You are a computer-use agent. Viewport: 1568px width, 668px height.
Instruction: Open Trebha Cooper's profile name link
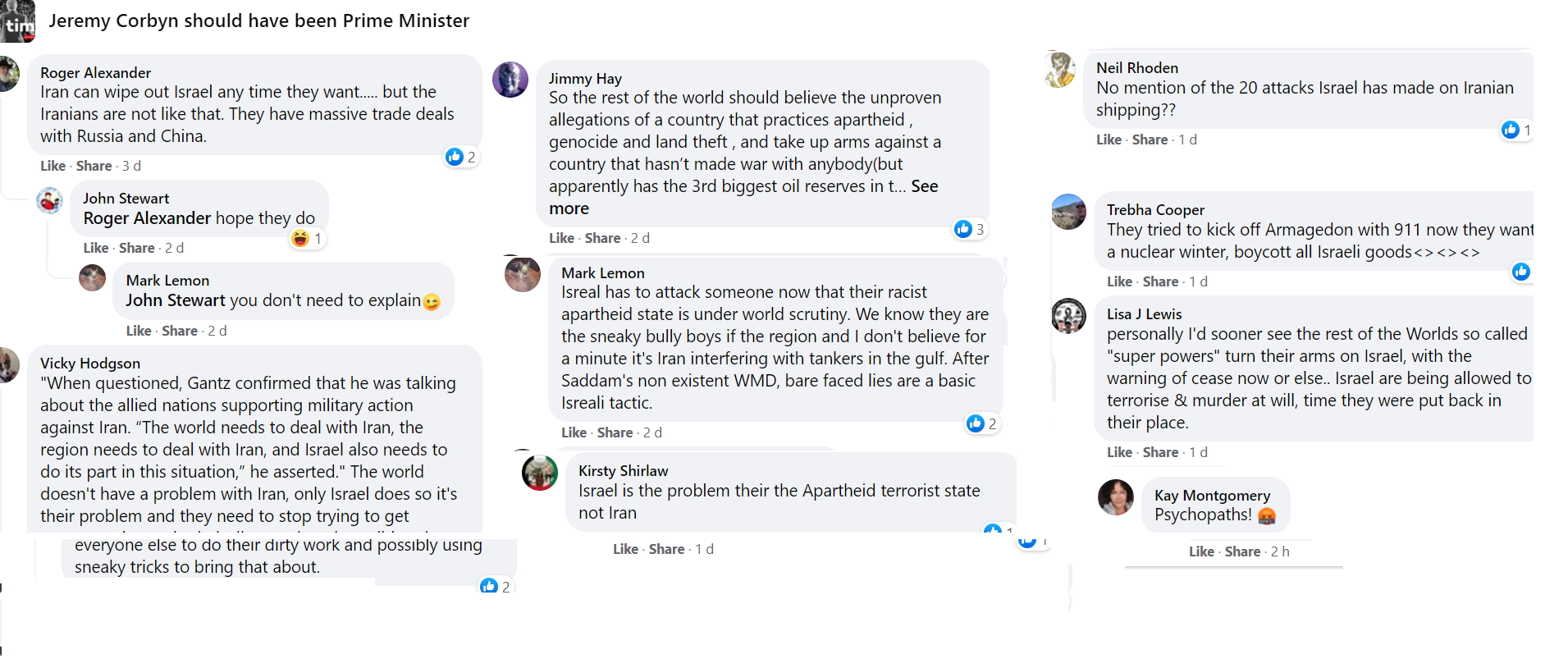pyautogui.click(x=1155, y=210)
